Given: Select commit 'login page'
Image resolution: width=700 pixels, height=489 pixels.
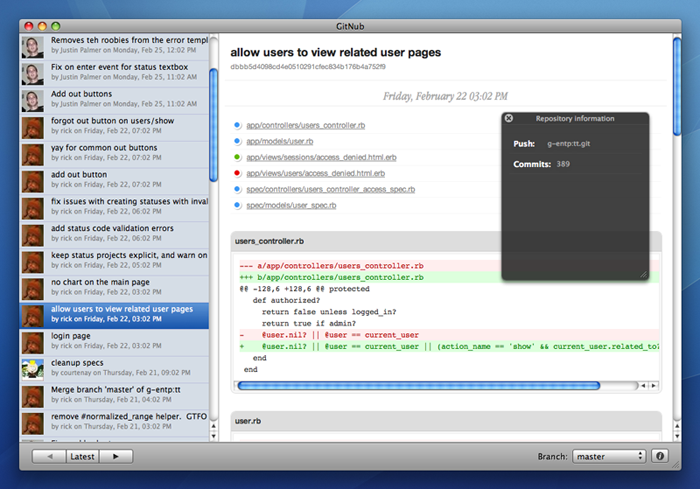Looking at the screenshot, I should (x=114, y=342).
